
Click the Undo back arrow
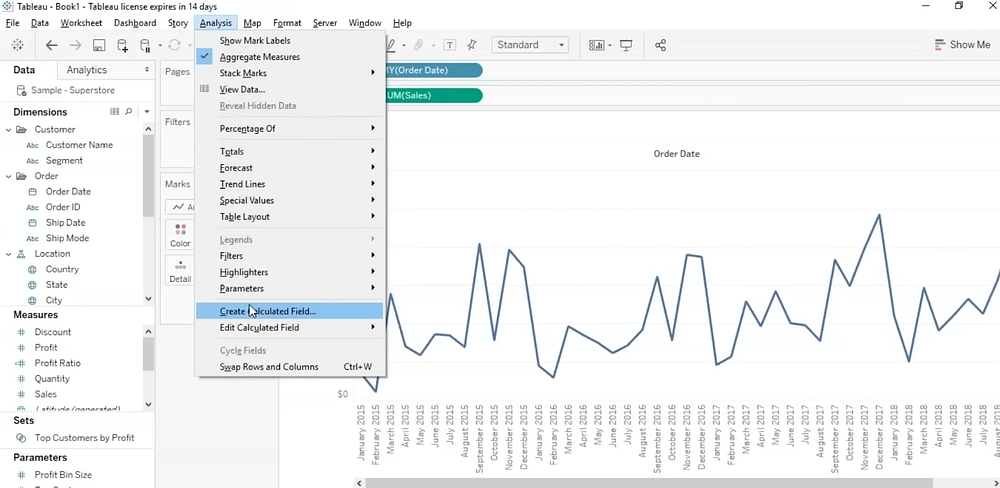click(52, 45)
